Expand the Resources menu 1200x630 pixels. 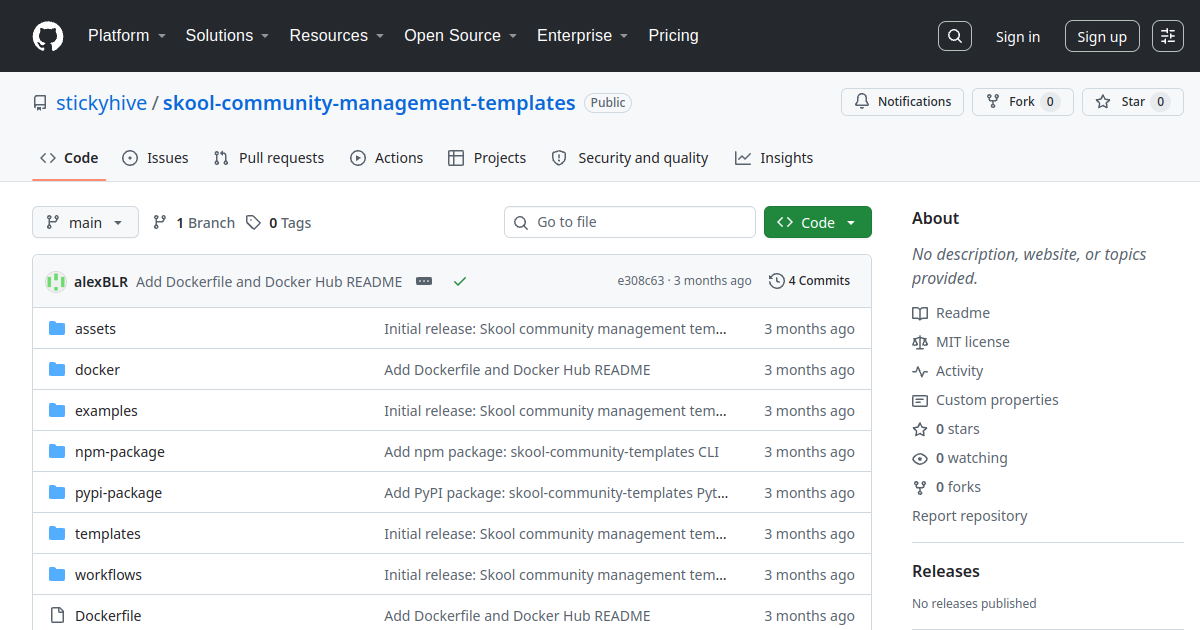337,35
